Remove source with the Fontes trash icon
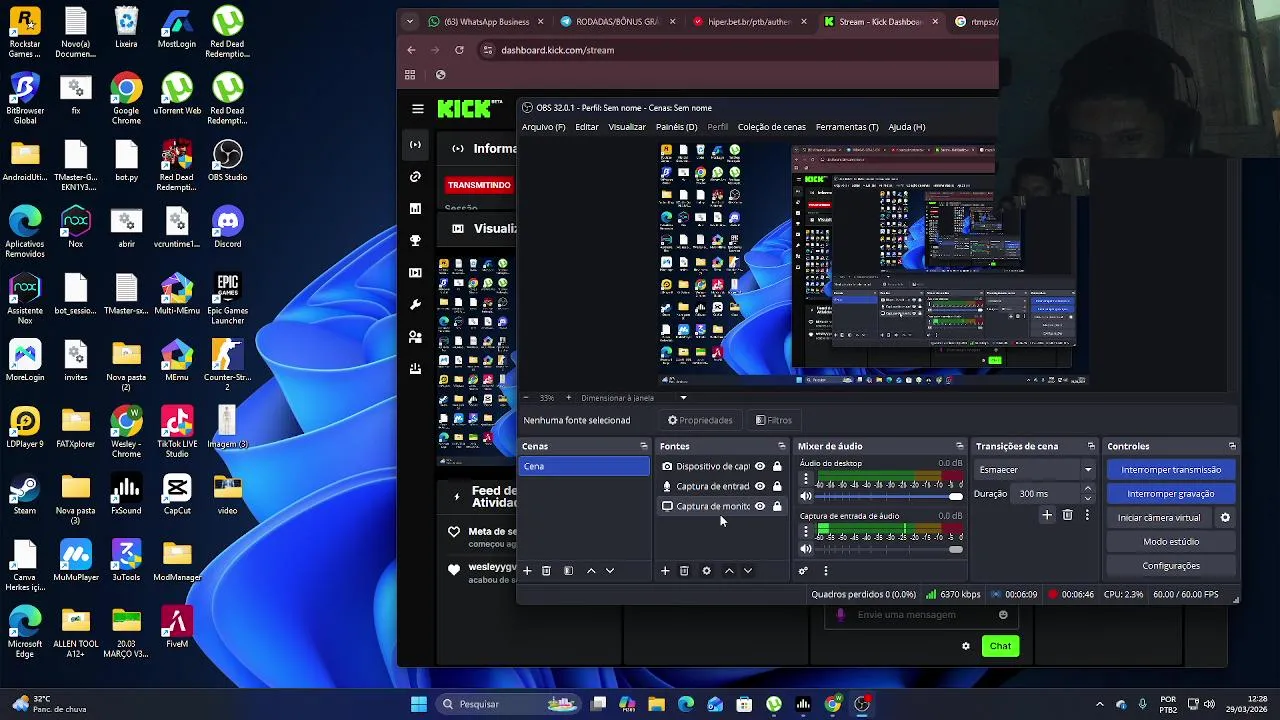 [684, 571]
